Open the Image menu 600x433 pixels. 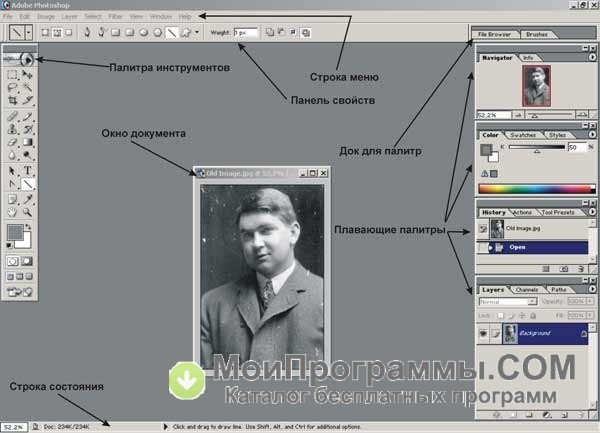click(x=46, y=16)
